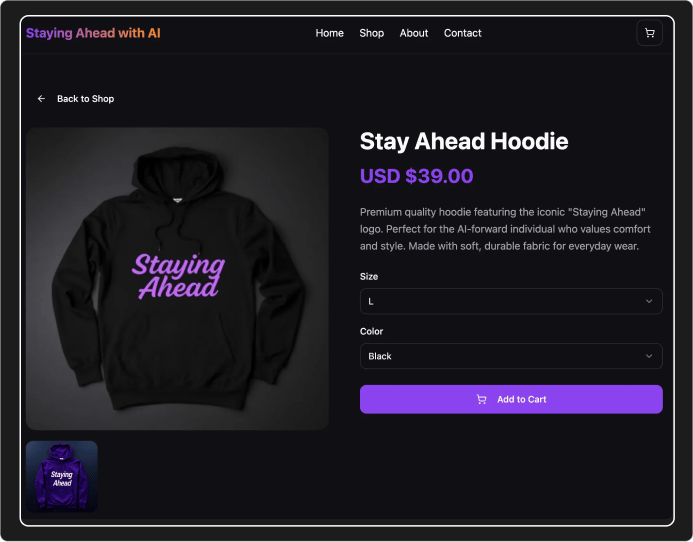This screenshot has height=542, width=693.
Task: Select the purple hoodie thumbnail
Action: tap(62, 477)
